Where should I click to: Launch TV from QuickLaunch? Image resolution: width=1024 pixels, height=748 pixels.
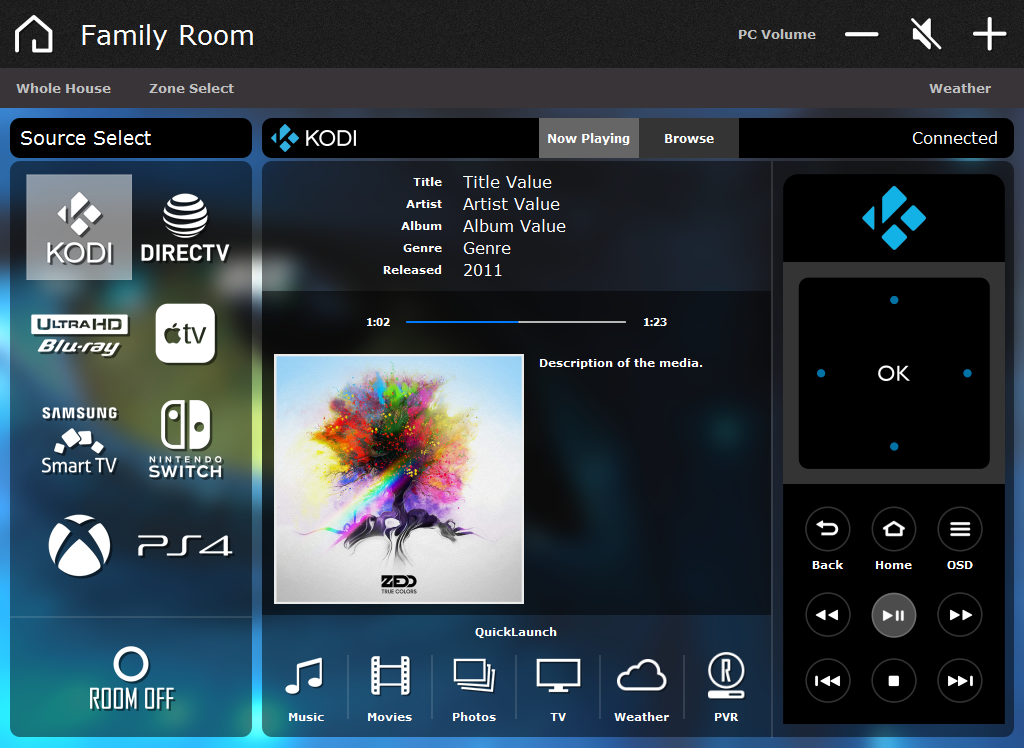558,689
